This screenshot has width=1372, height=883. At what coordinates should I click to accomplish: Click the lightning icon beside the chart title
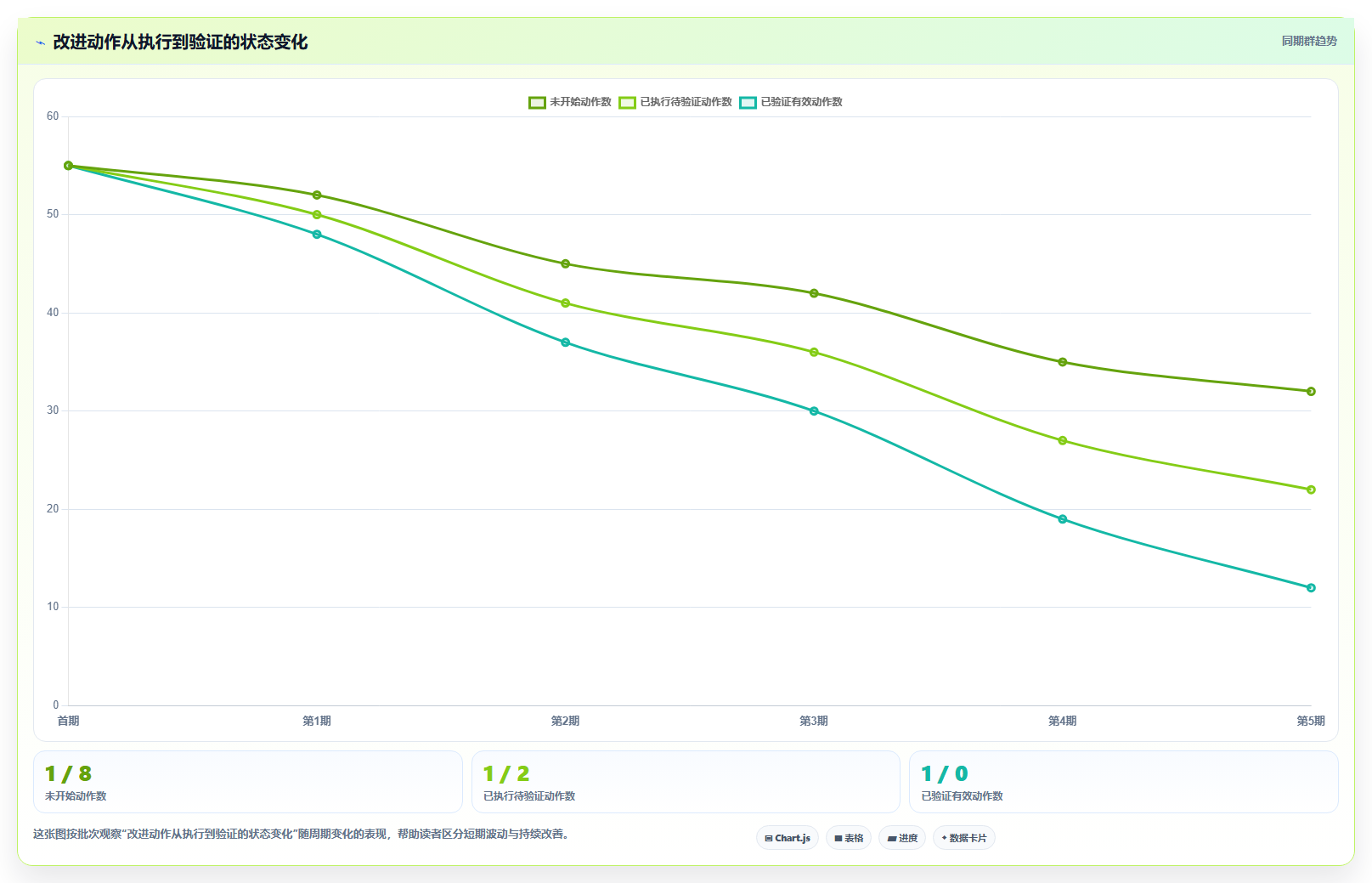[40, 42]
